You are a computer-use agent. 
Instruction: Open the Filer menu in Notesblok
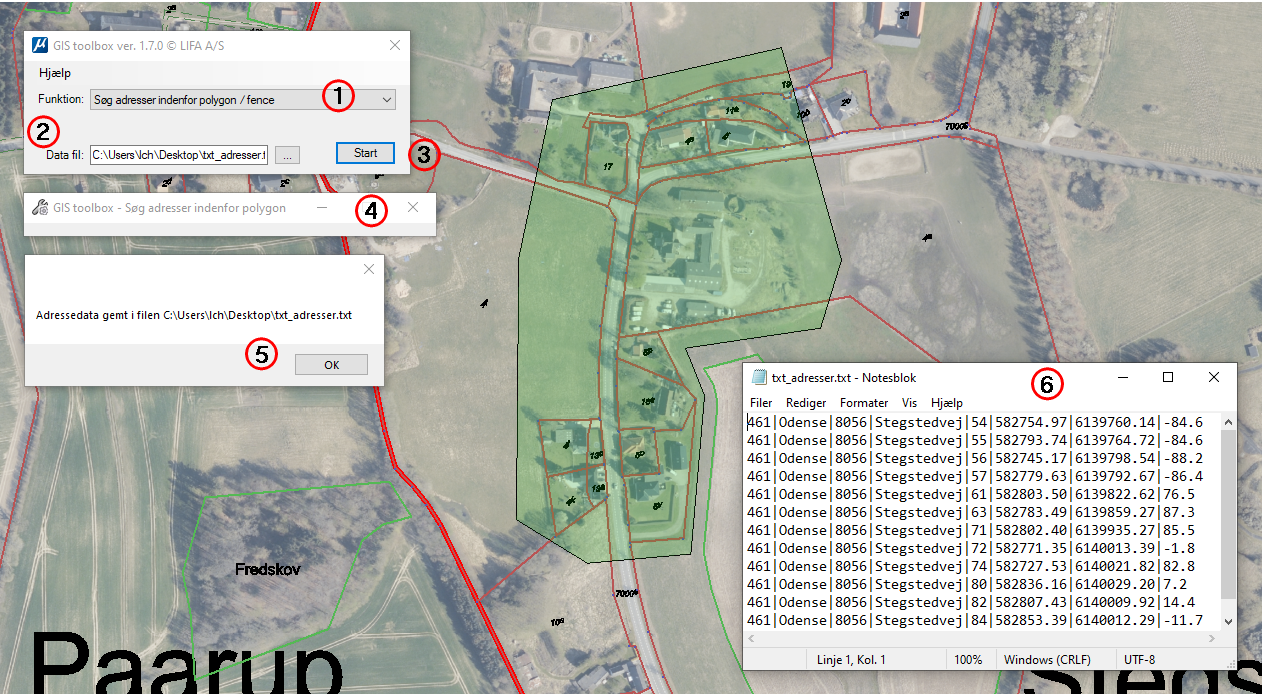point(761,403)
